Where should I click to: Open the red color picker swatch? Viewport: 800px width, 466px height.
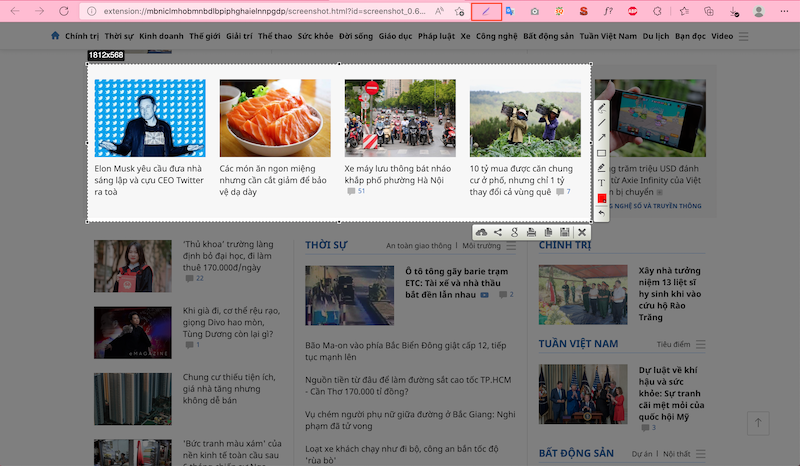pyautogui.click(x=602, y=198)
